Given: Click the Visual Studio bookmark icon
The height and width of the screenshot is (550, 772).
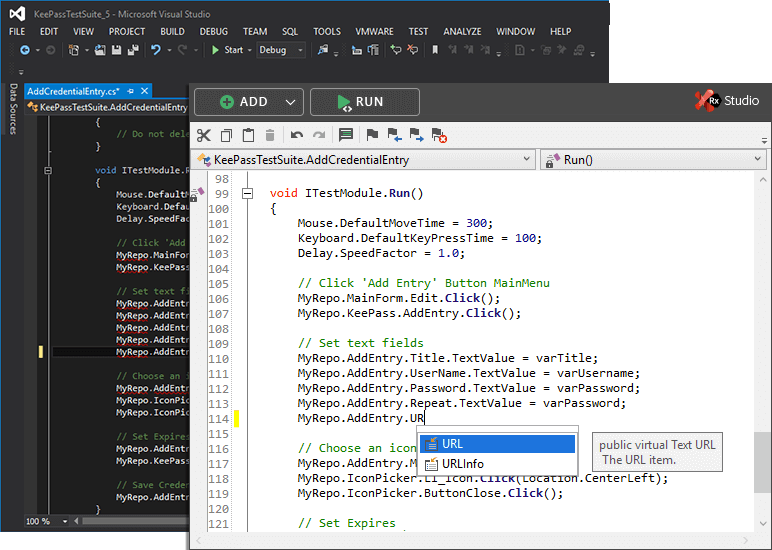Looking at the screenshot, I should click(x=435, y=50).
